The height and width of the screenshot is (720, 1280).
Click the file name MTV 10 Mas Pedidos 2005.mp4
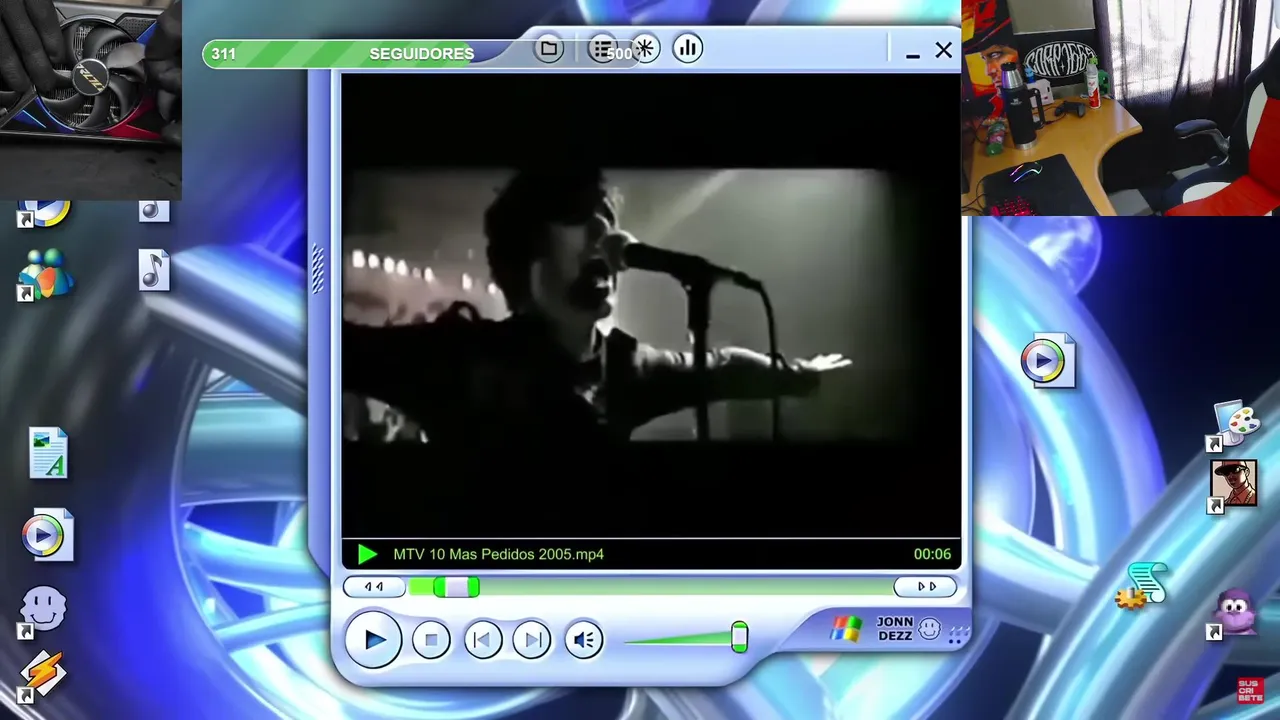coord(498,554)
